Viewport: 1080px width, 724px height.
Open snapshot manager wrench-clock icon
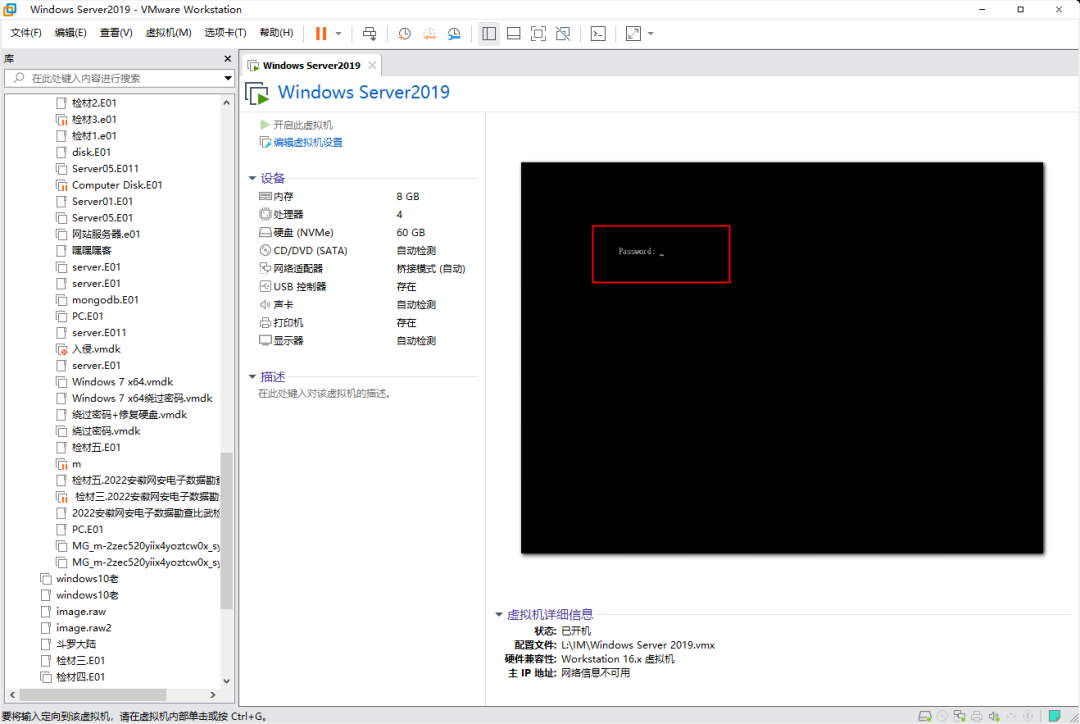pyautogui.click(x=454, y=33)
